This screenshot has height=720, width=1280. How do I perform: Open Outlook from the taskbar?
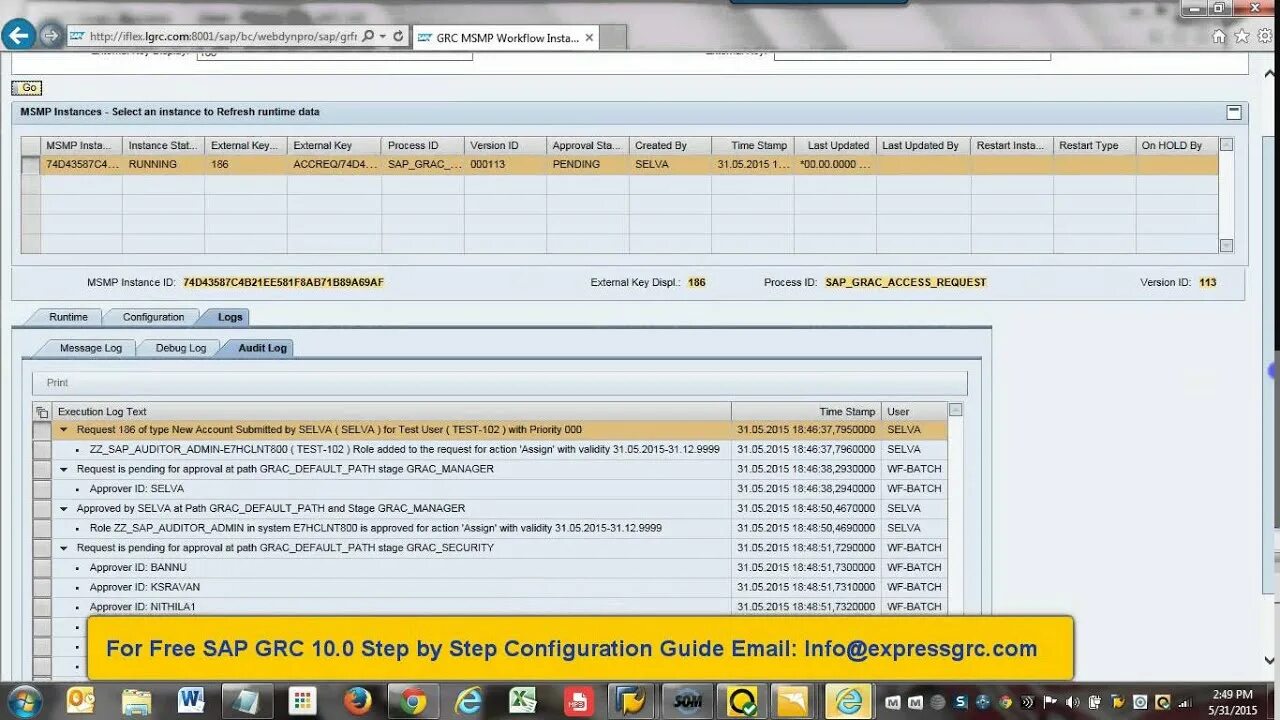[81, 701]
